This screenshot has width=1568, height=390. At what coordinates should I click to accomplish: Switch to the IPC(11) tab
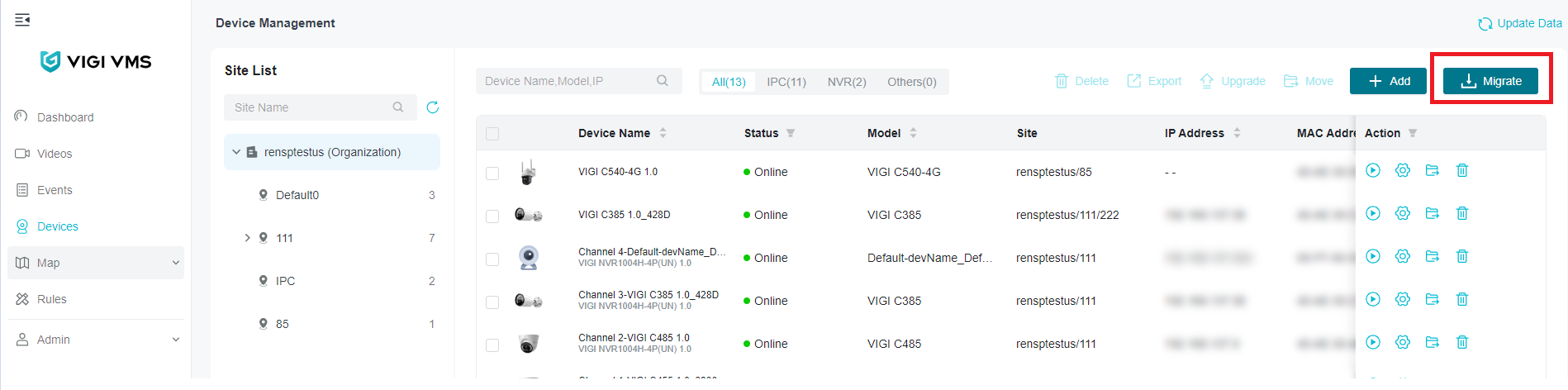coord(786,82)
